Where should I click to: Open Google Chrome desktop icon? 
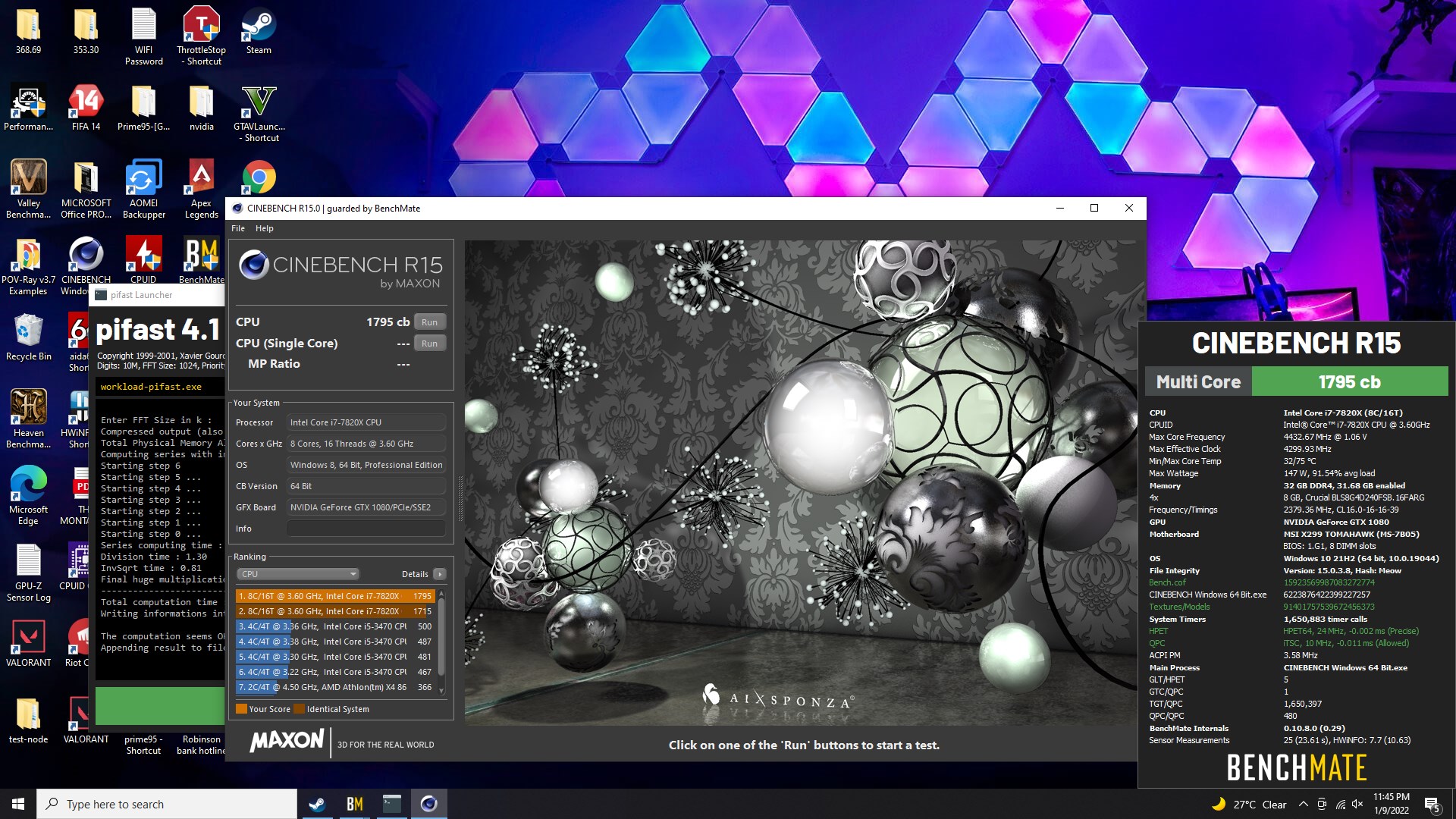click(259, 177)
